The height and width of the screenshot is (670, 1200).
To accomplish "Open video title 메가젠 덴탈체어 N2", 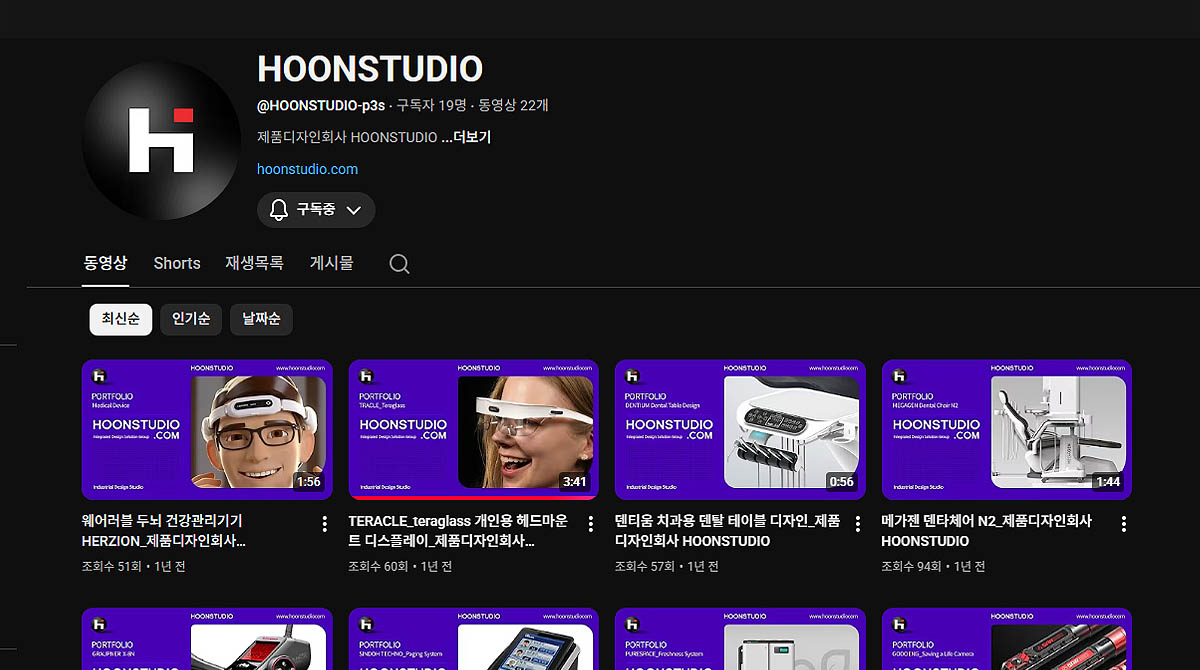I will 986,531.
